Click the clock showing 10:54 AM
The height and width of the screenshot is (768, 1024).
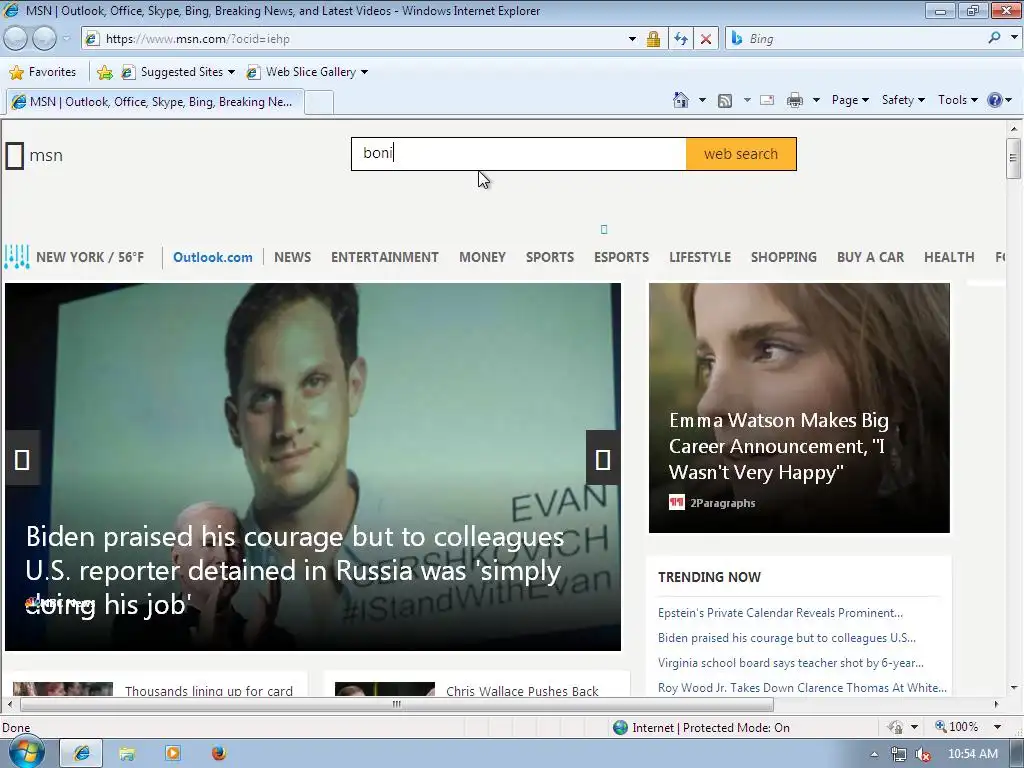972,754
